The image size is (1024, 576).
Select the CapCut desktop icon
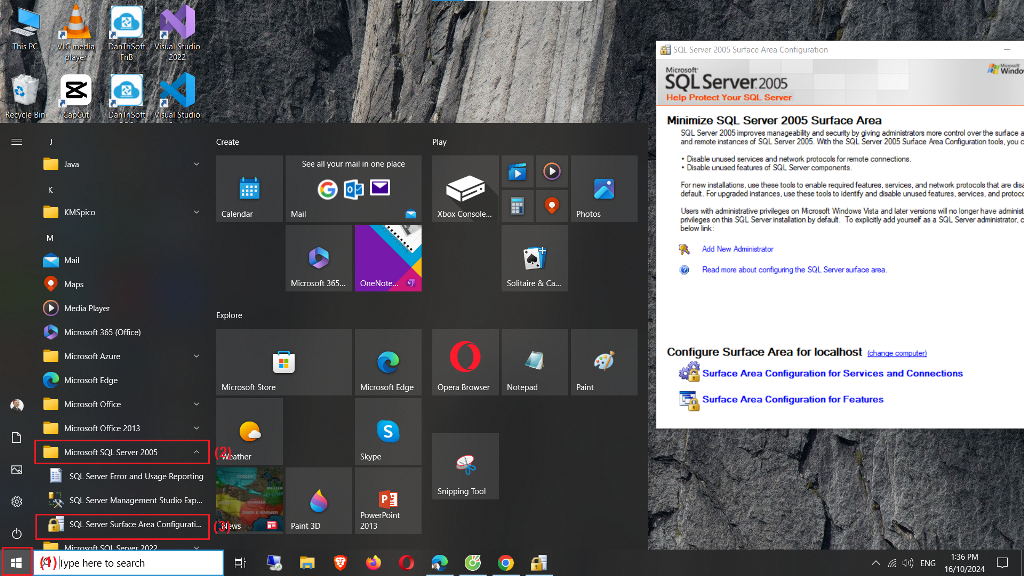76,96
